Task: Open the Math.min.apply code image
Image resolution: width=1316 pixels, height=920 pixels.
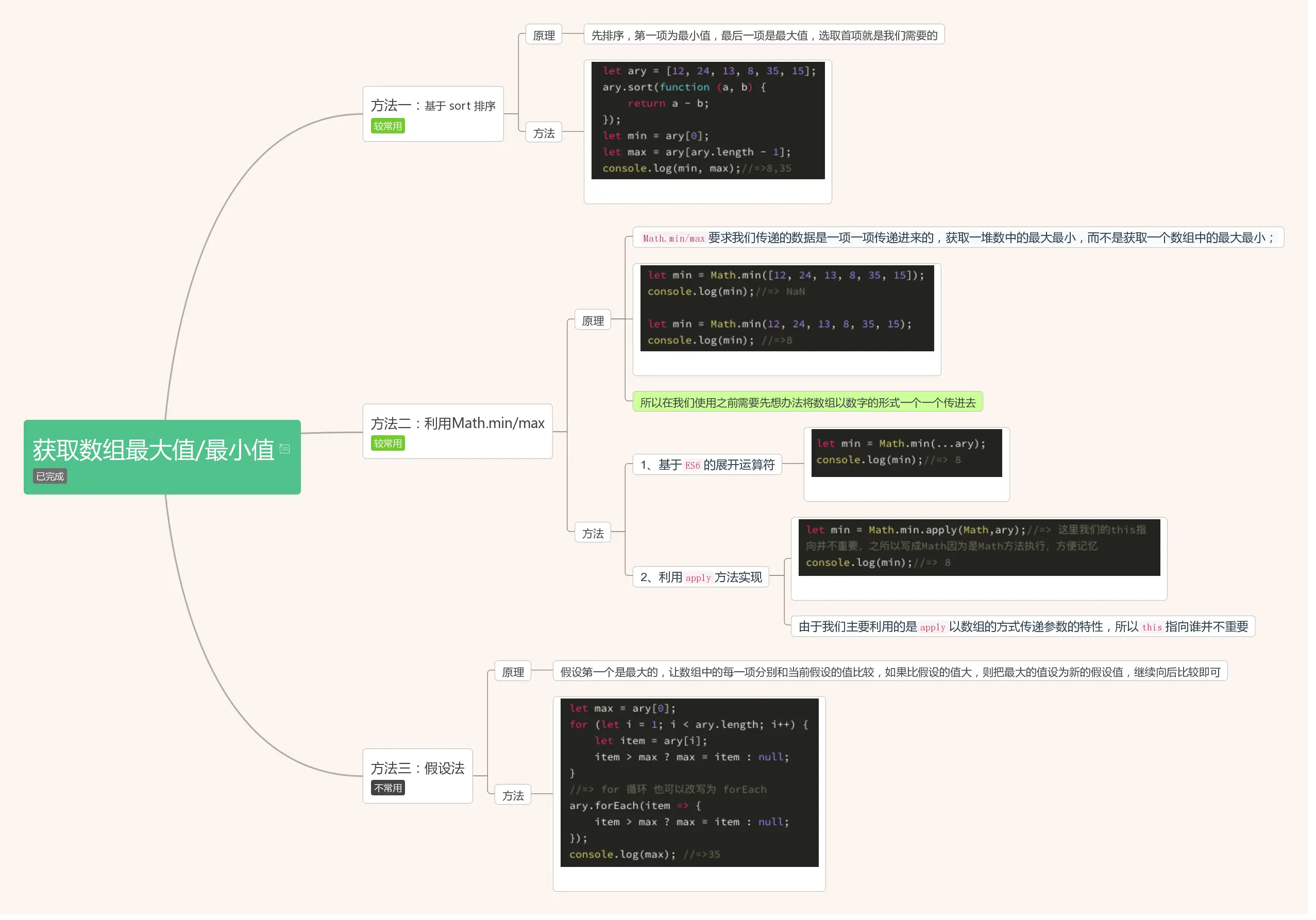Action: point(978,547)
